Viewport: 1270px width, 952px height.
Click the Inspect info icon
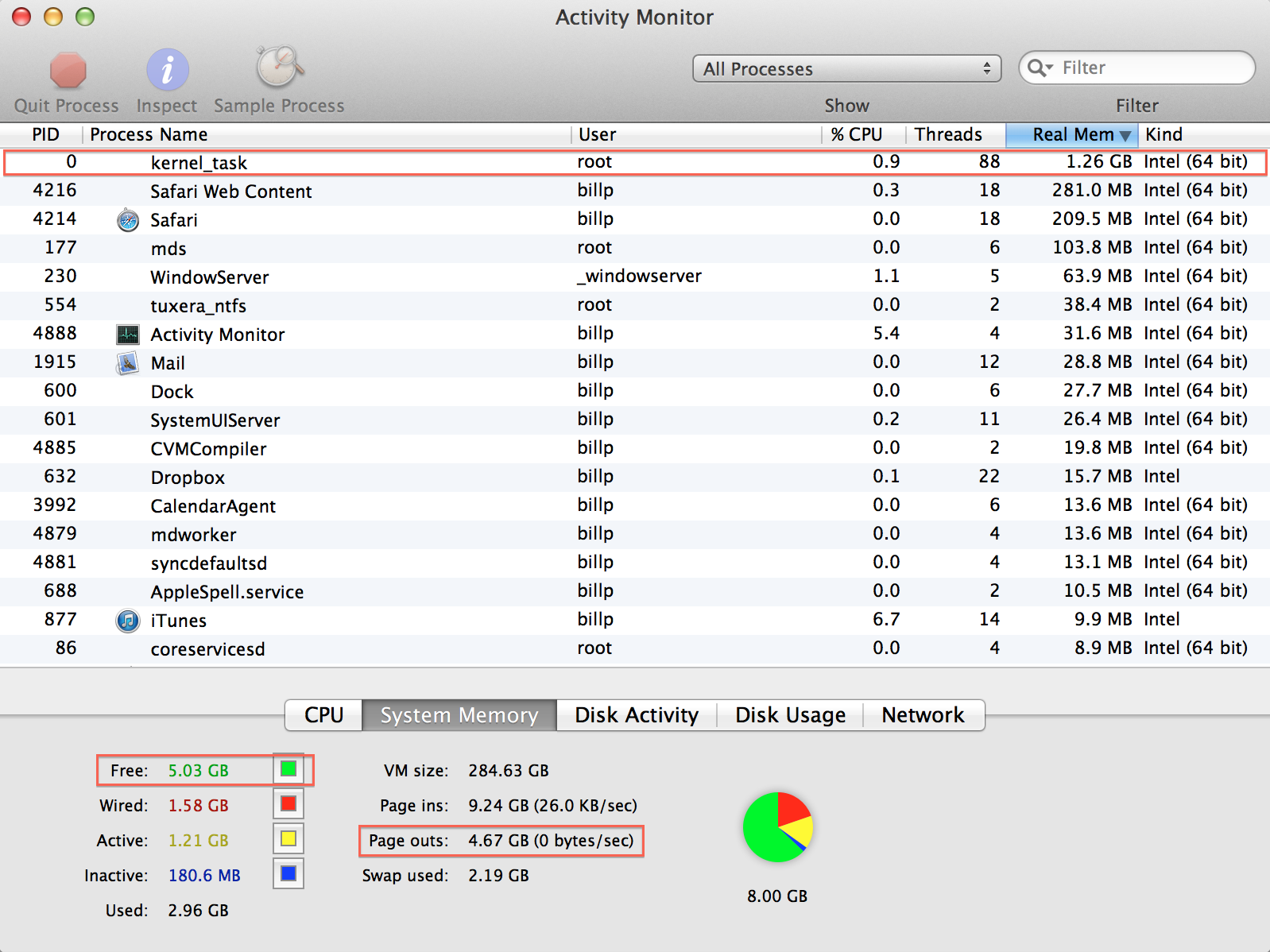click(167, 70)
